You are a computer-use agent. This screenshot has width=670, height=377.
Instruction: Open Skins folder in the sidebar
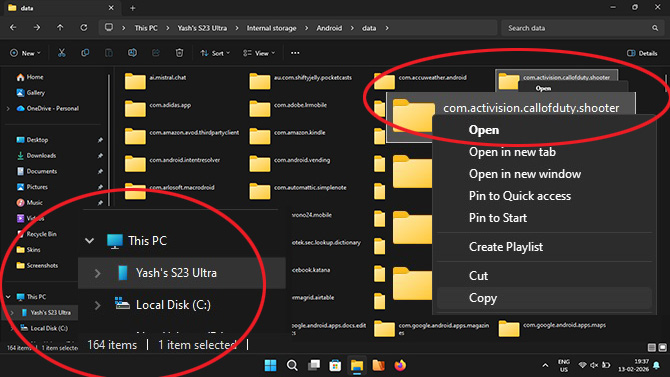[28, 250]
